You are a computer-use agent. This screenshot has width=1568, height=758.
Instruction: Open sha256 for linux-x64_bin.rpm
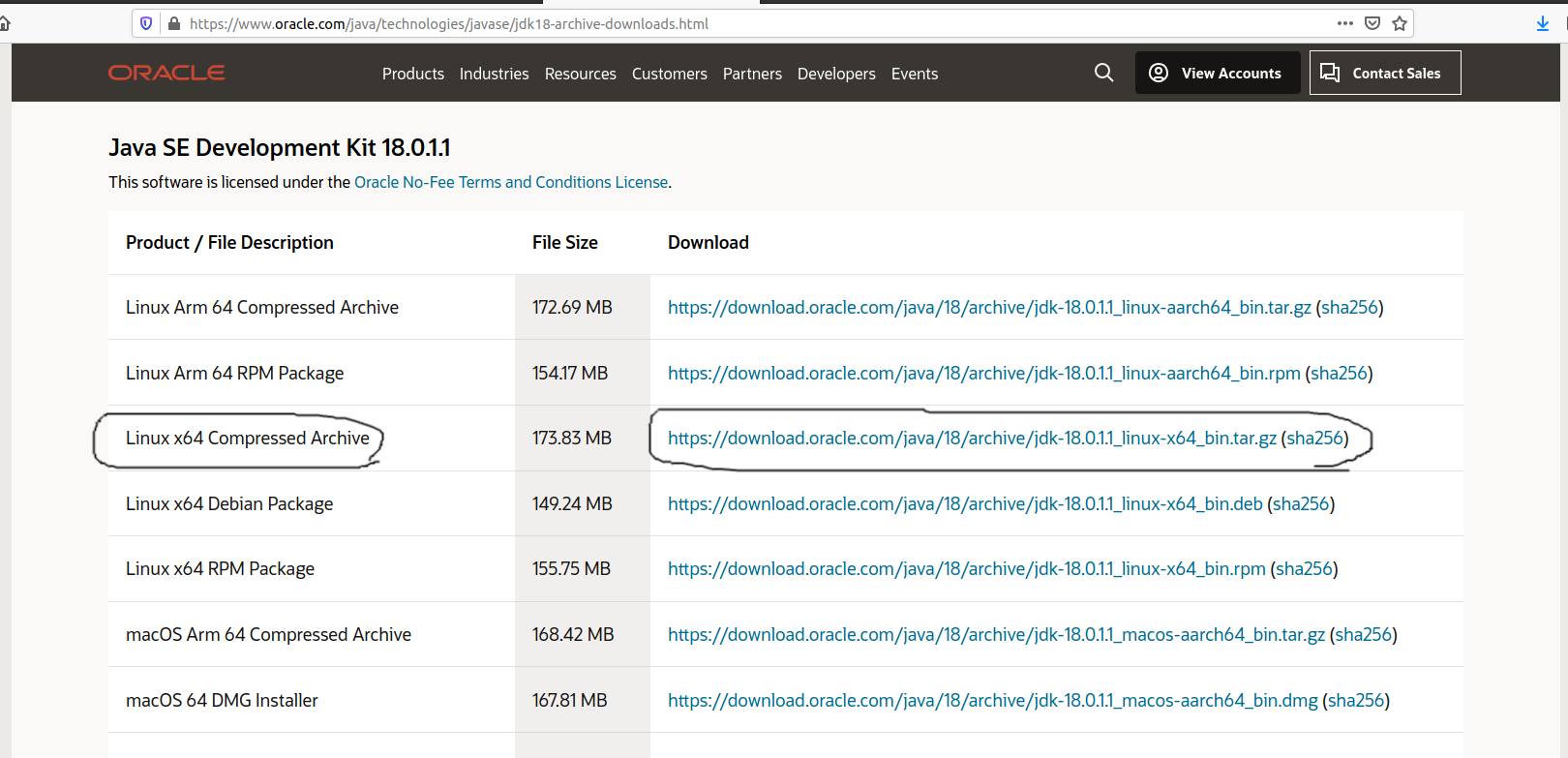[1304, 568]
